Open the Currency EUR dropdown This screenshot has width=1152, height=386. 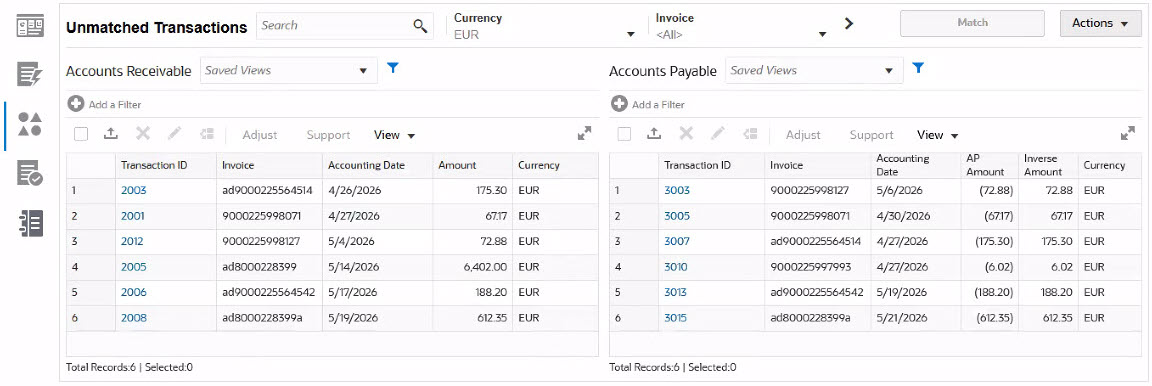(544, 26)
